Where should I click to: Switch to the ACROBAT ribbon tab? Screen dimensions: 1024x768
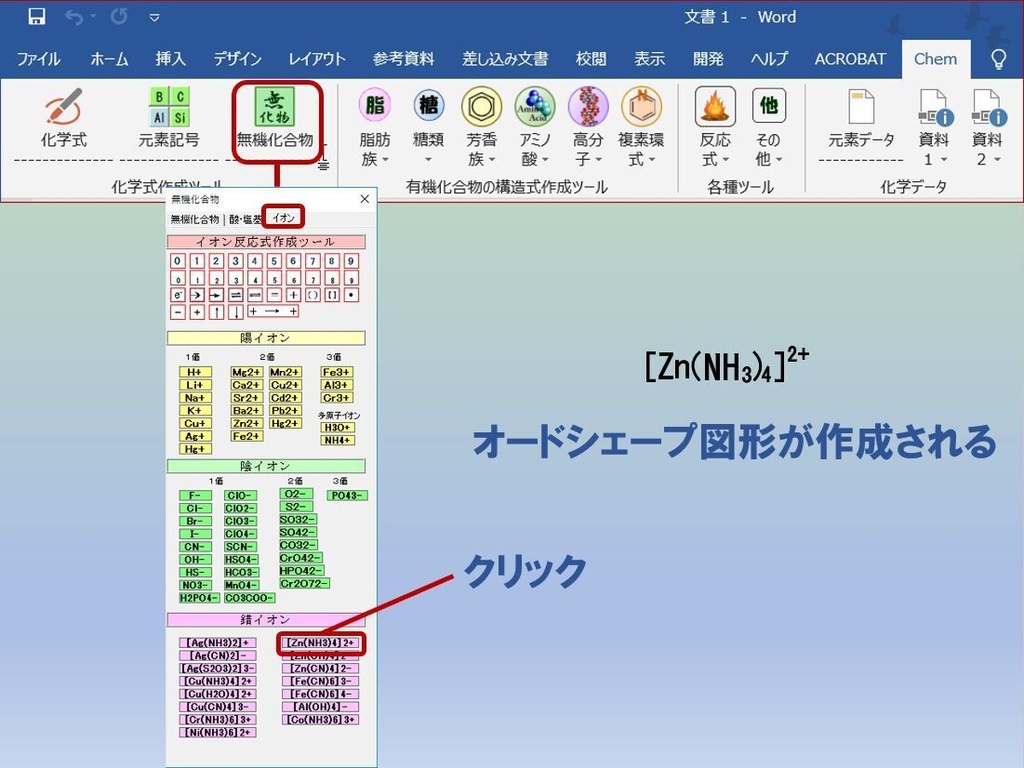(850, 59)
